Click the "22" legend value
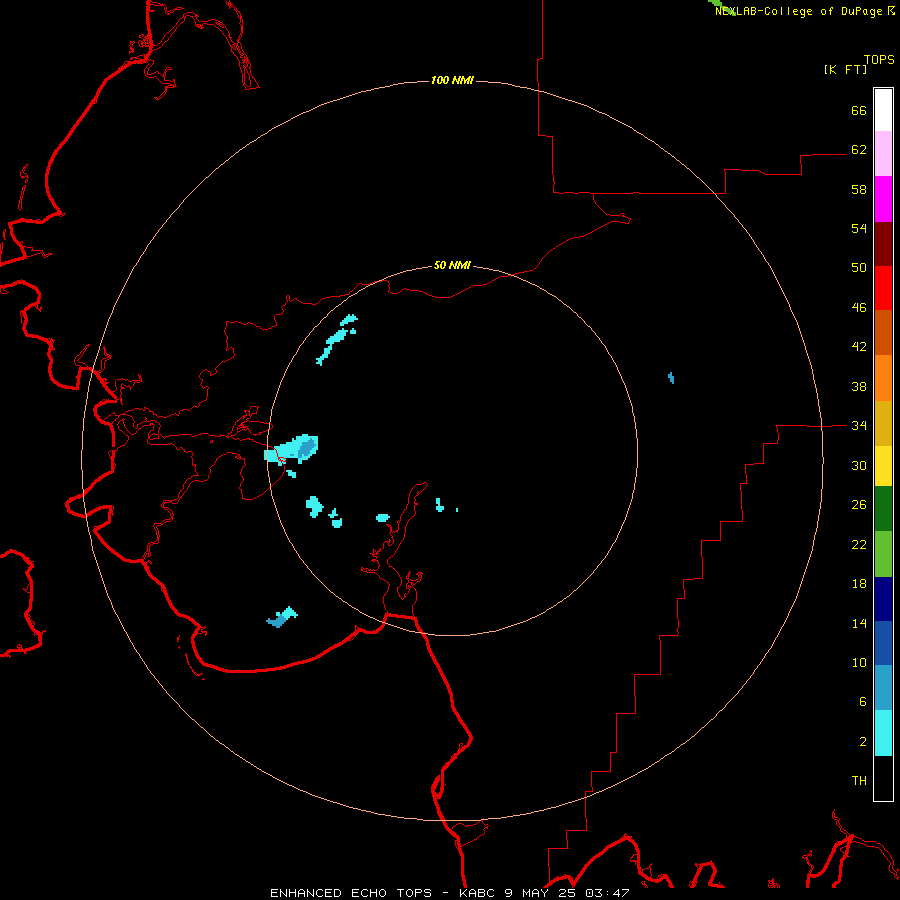The image size is (900, 900). 859,544
